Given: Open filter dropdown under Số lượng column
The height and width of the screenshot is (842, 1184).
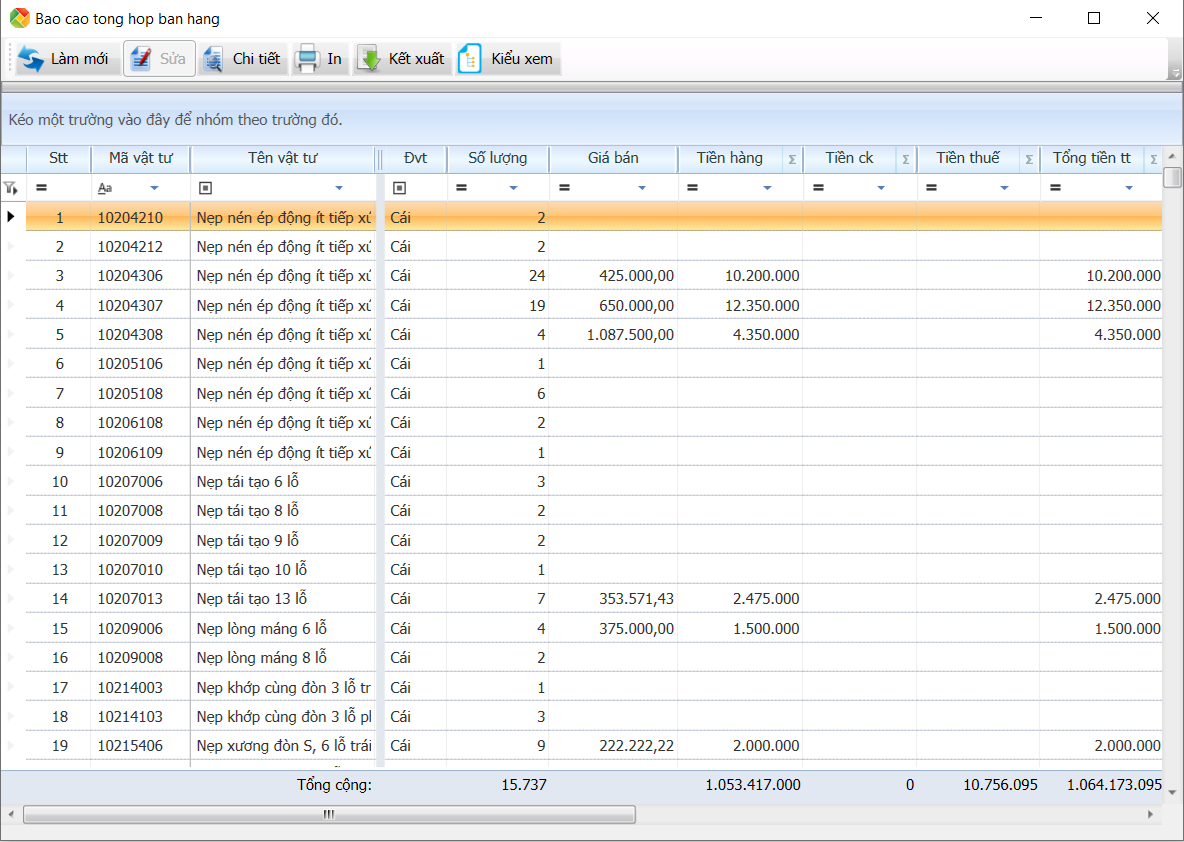Looking at the screenshot, I should pyautogui.click(x=513, y=188).
